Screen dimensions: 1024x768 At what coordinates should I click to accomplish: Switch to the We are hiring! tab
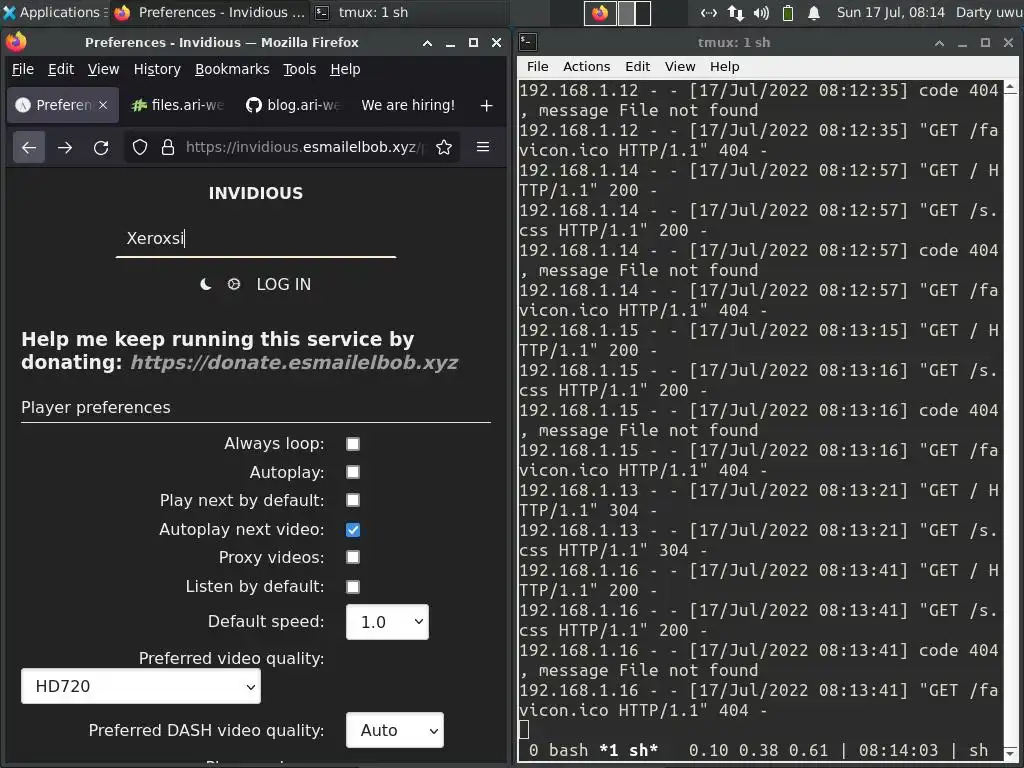[x=408, y=105]
